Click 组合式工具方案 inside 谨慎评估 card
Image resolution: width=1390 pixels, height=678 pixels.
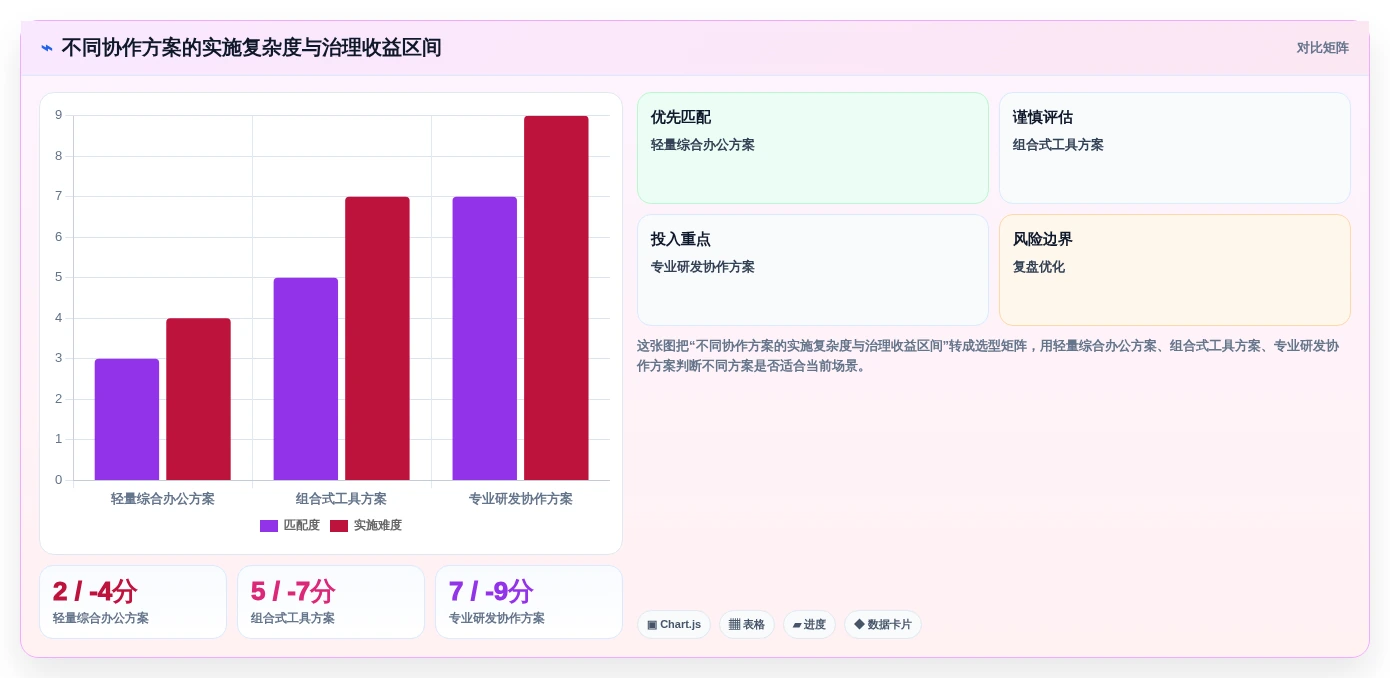[x=1058, y=145]
